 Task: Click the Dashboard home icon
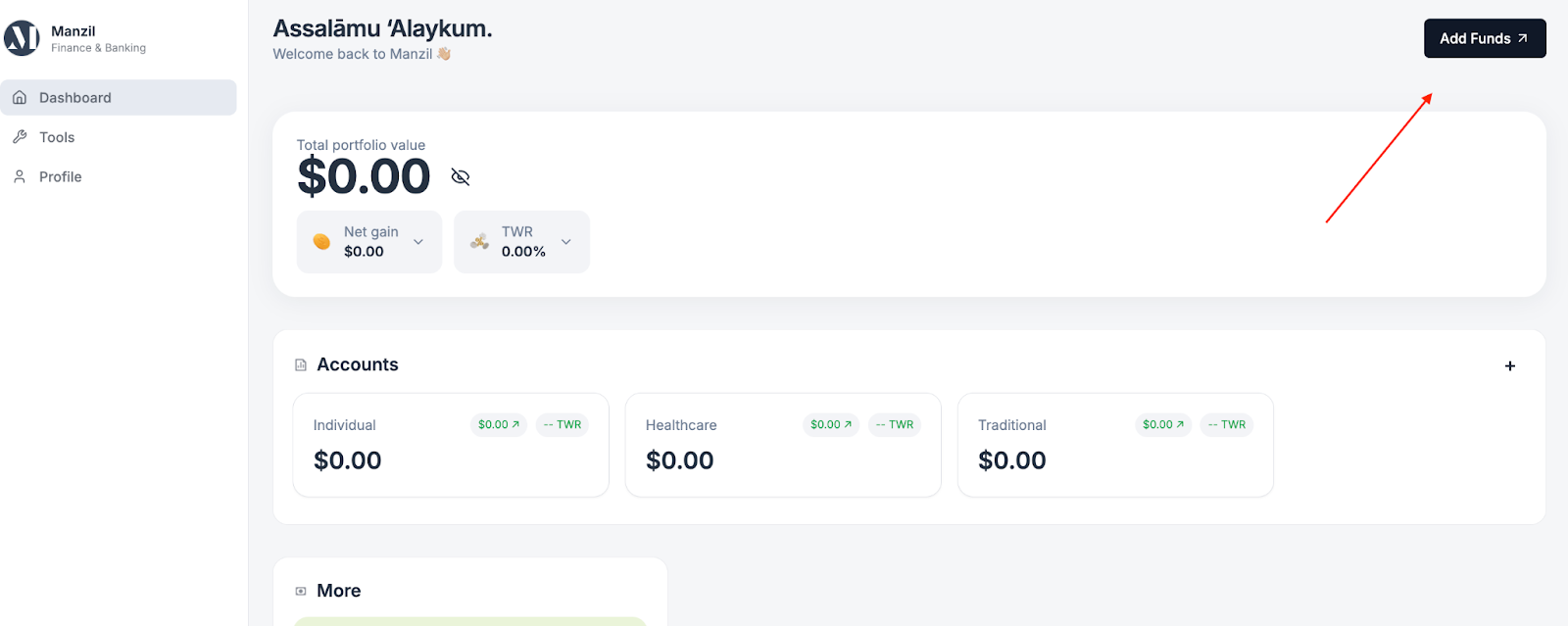point(20,98)
